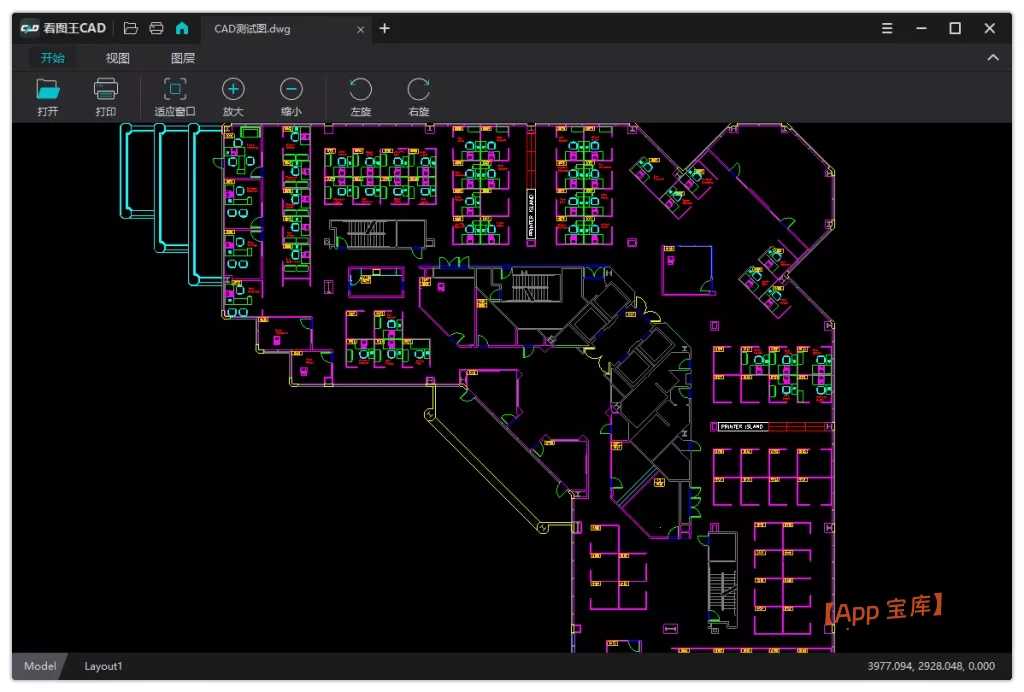This screenshot has height=692, width=1024.
Task: Switch to the Layout1 tab
Action: [x=103, y=666]
